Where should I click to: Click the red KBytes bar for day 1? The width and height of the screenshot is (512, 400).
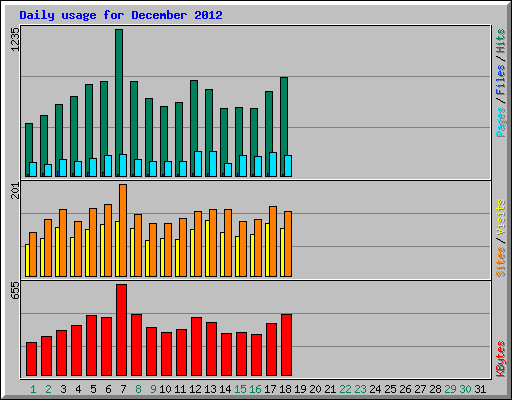(32, 359)
